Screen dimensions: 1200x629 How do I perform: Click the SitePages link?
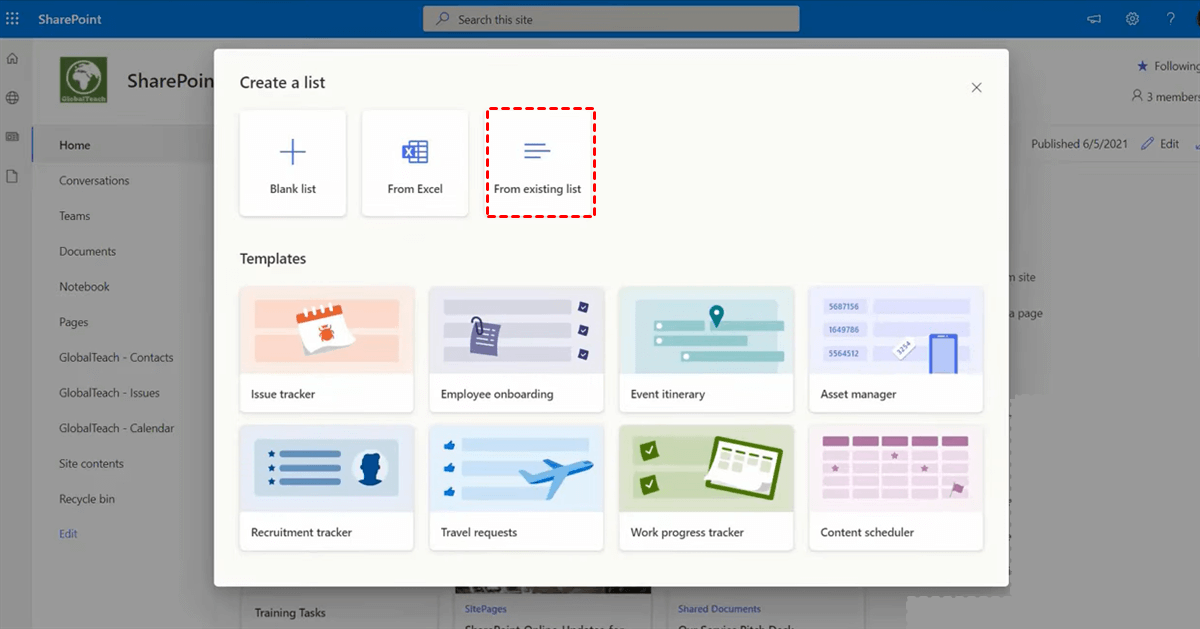[x=487, y=608]
